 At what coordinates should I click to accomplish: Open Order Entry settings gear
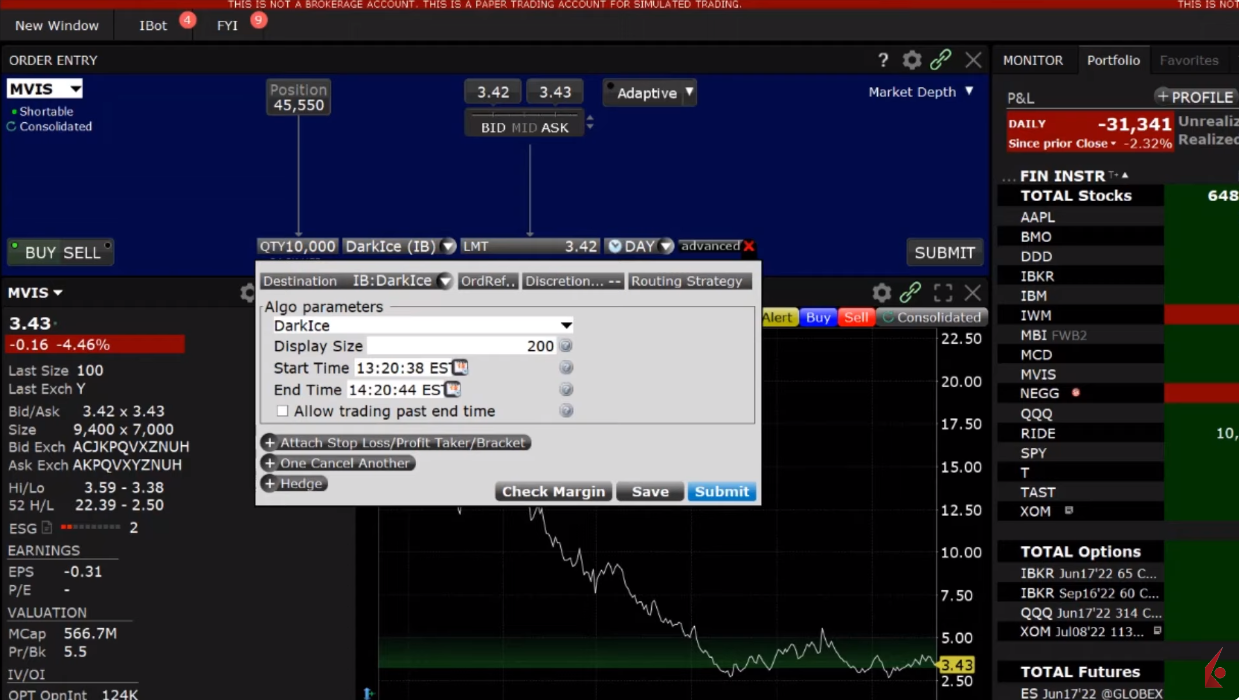[912, 60]
